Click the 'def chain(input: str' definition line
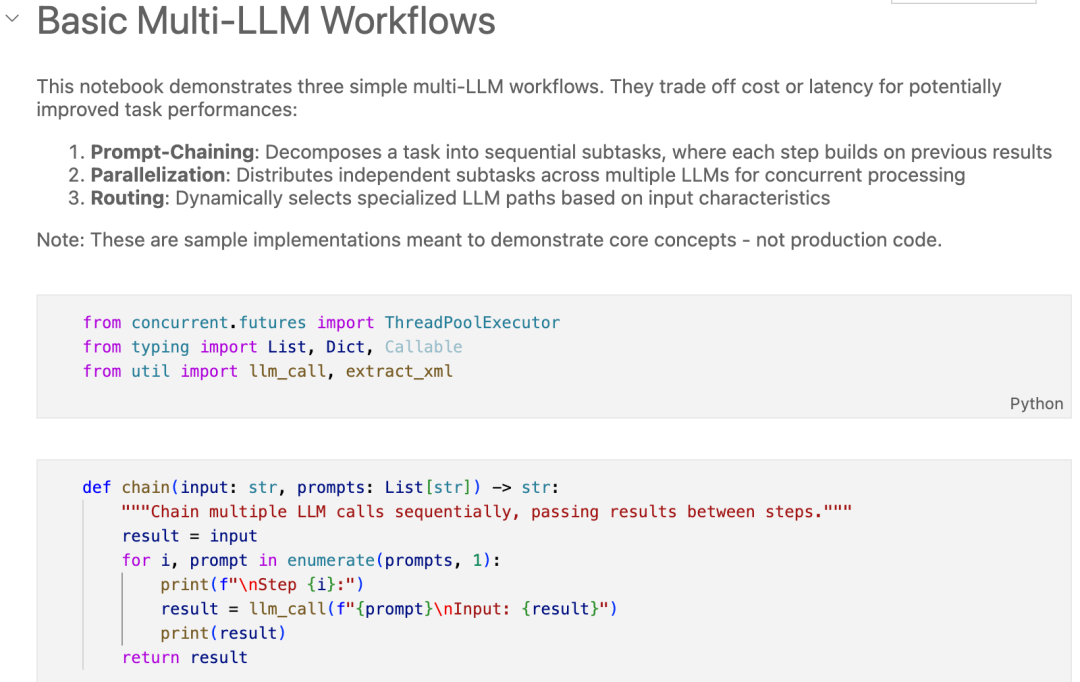The height and width of the screenshot is (682, 1080). 320,488
